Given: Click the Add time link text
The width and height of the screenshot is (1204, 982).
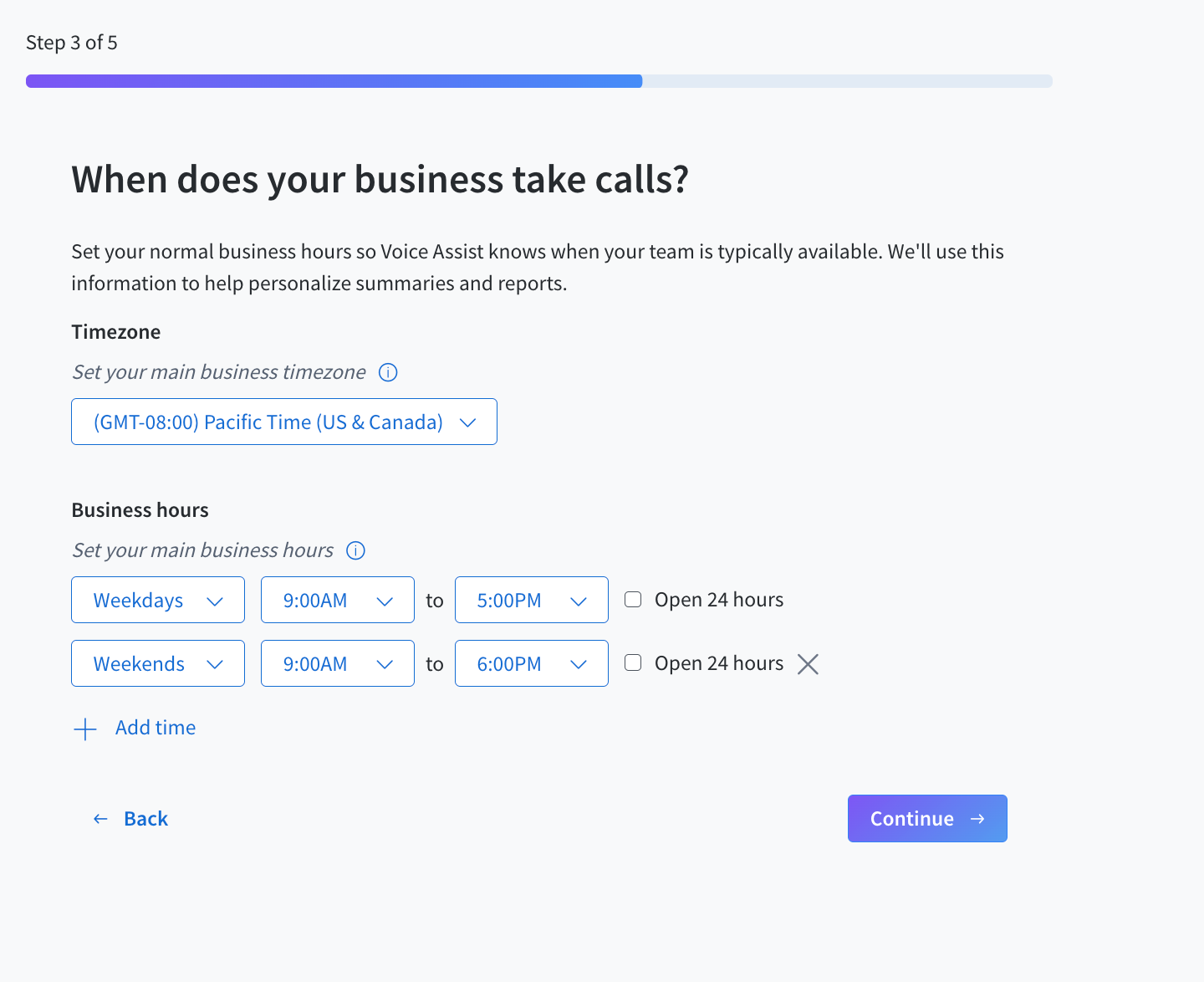Looking at the screenshot, I should 156,728.
